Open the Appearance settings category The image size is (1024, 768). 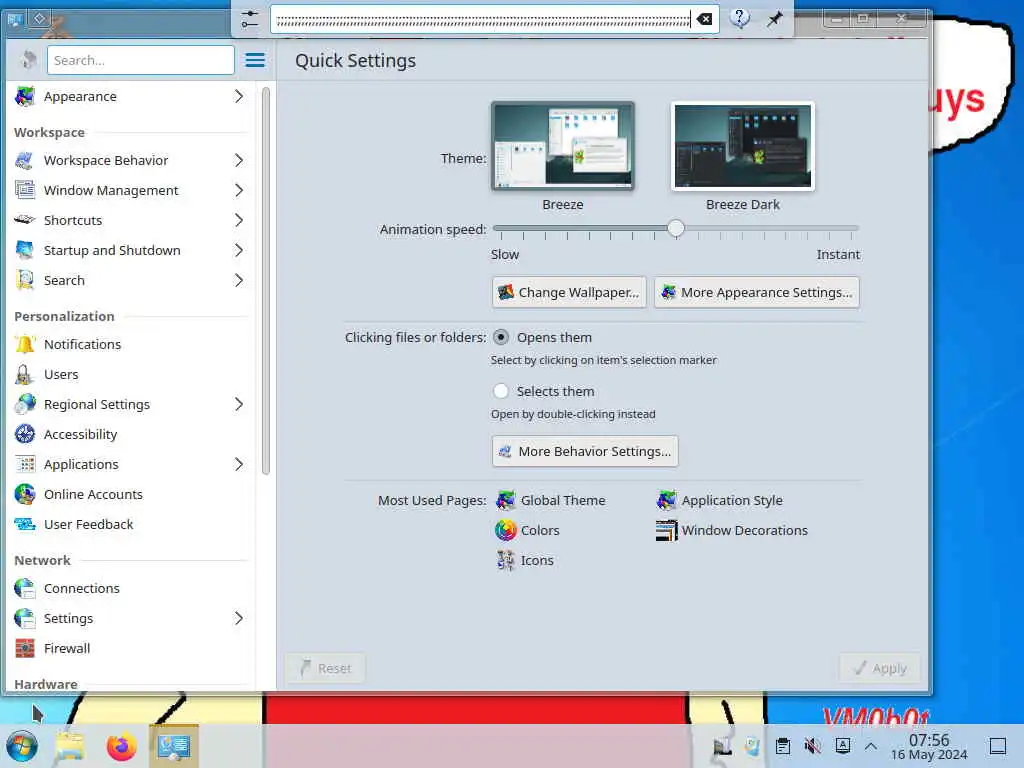[x=129, y=96]
